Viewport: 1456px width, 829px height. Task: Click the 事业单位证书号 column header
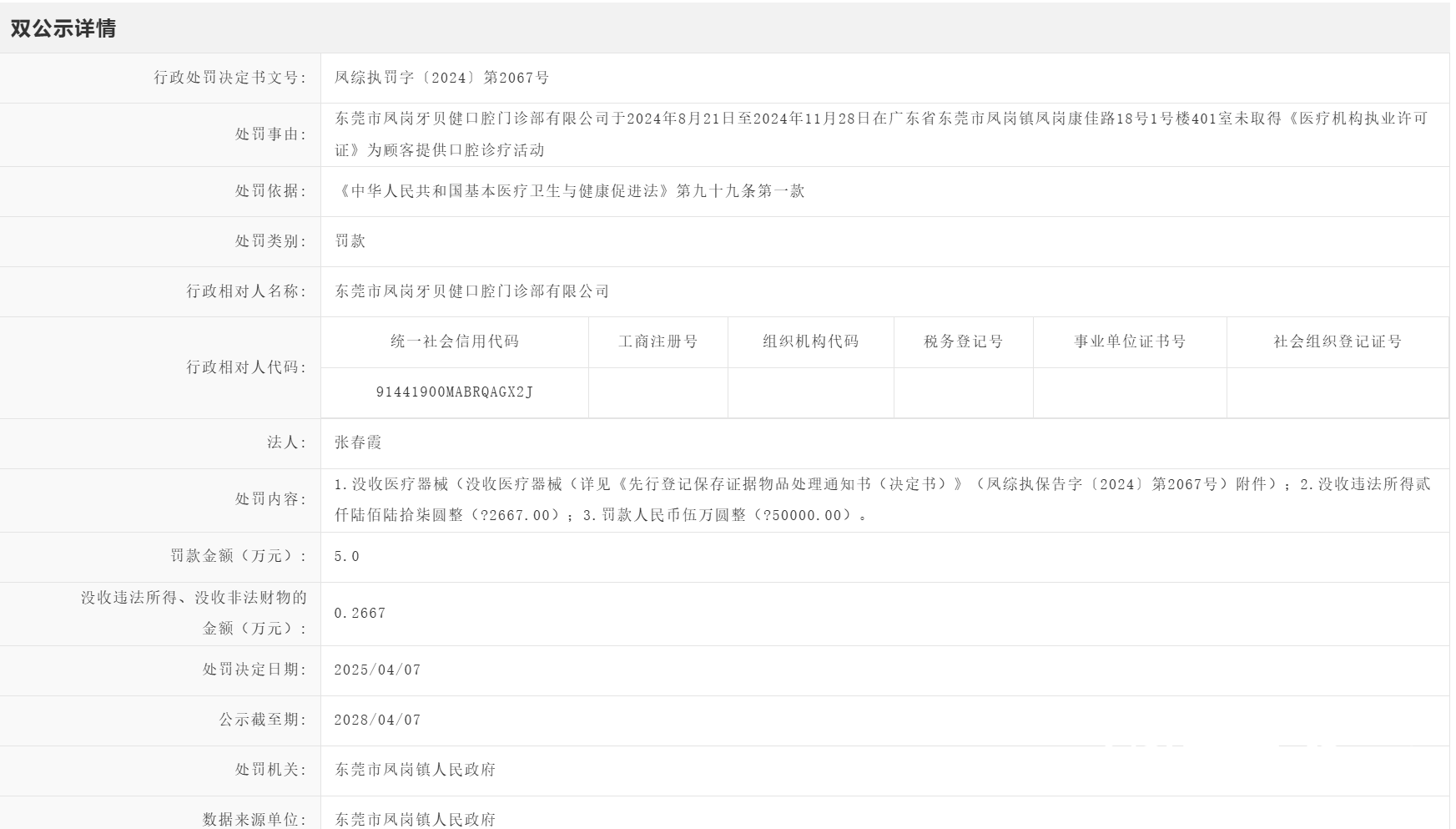tap(1130, 341)
